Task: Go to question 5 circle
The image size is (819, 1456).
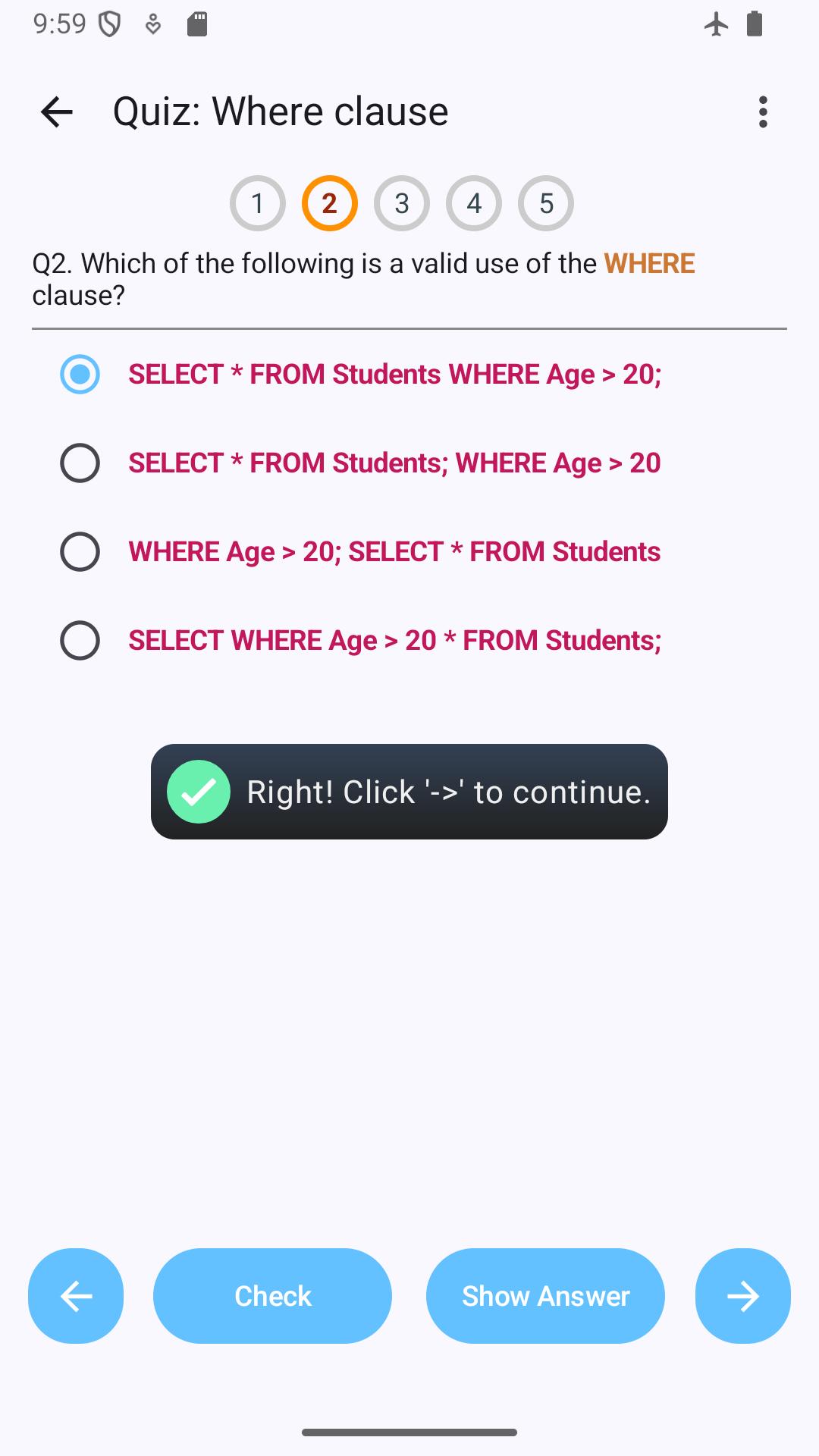Action: [x=546, y=203]
